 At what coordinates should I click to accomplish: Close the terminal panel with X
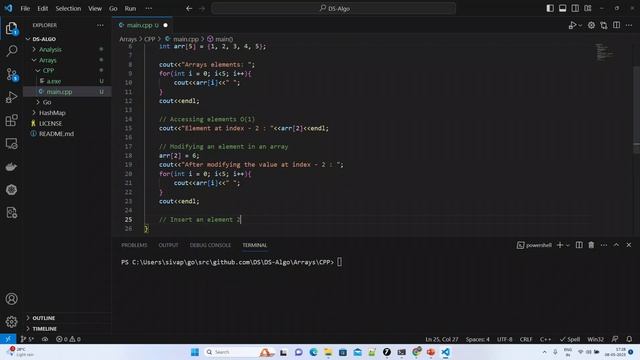point(629,245)
